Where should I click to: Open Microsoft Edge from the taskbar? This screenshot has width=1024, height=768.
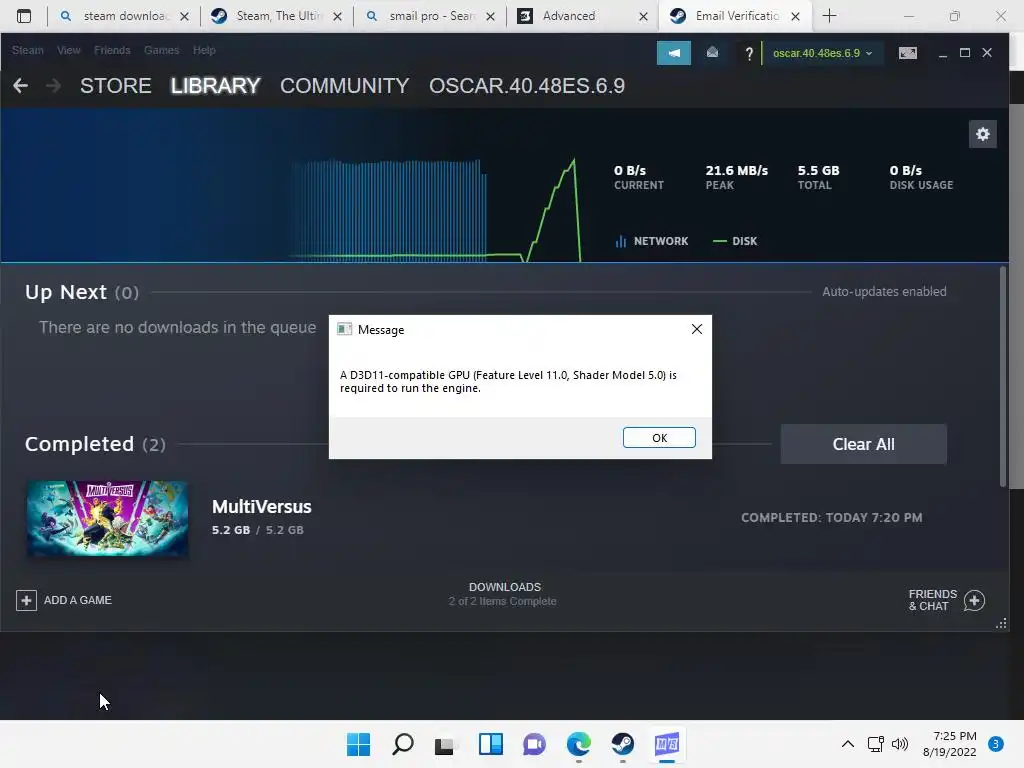(579, 744)
